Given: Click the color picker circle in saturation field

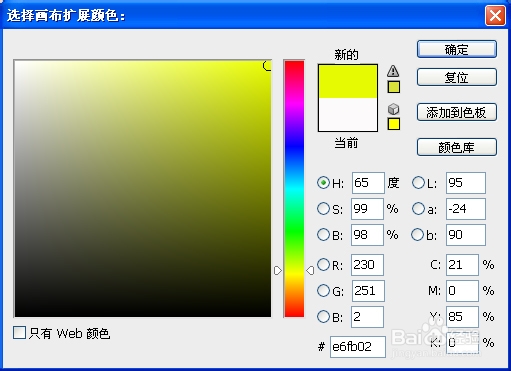Looking at the screenshot, I should pos(267,66).
